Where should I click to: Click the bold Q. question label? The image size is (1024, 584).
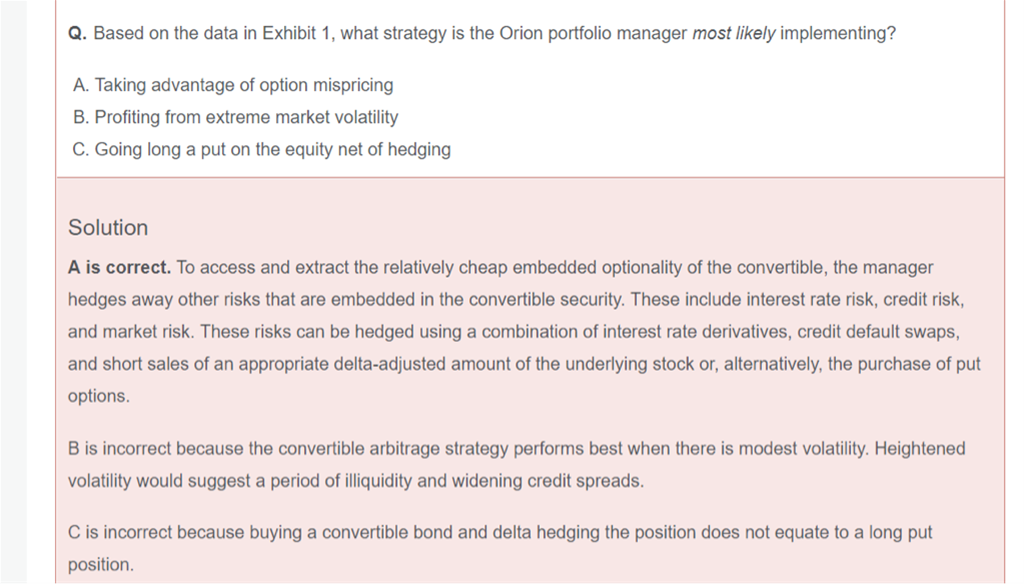click(x=78, y=33)
